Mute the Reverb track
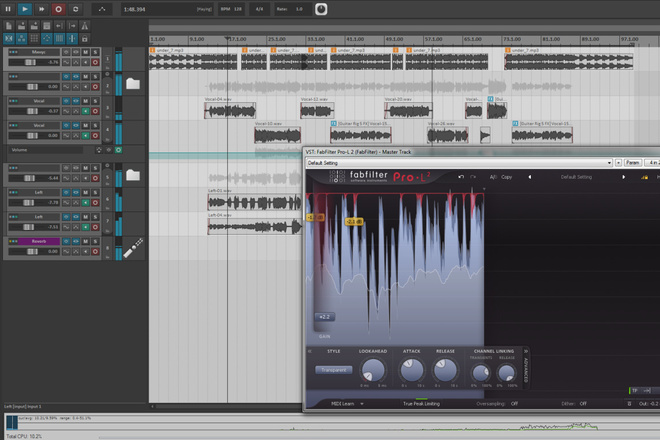The image size is (660, 440). click(85, 241)
